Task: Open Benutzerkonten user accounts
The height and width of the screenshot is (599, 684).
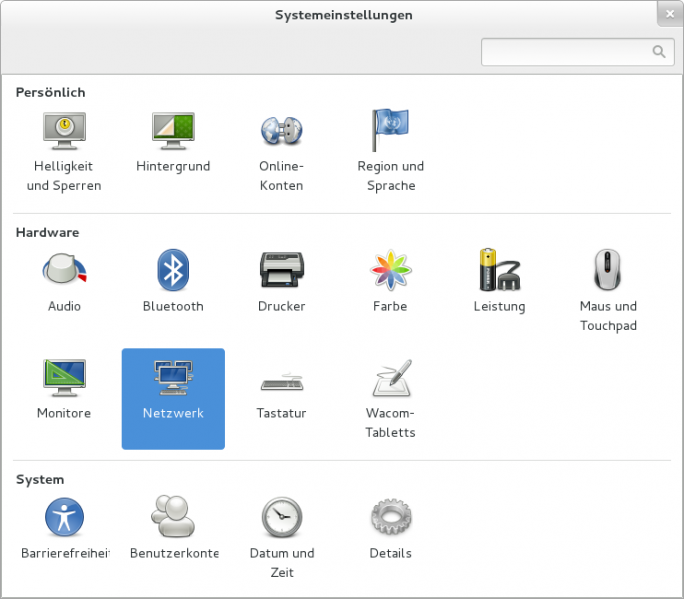Action: click(173, 528)
